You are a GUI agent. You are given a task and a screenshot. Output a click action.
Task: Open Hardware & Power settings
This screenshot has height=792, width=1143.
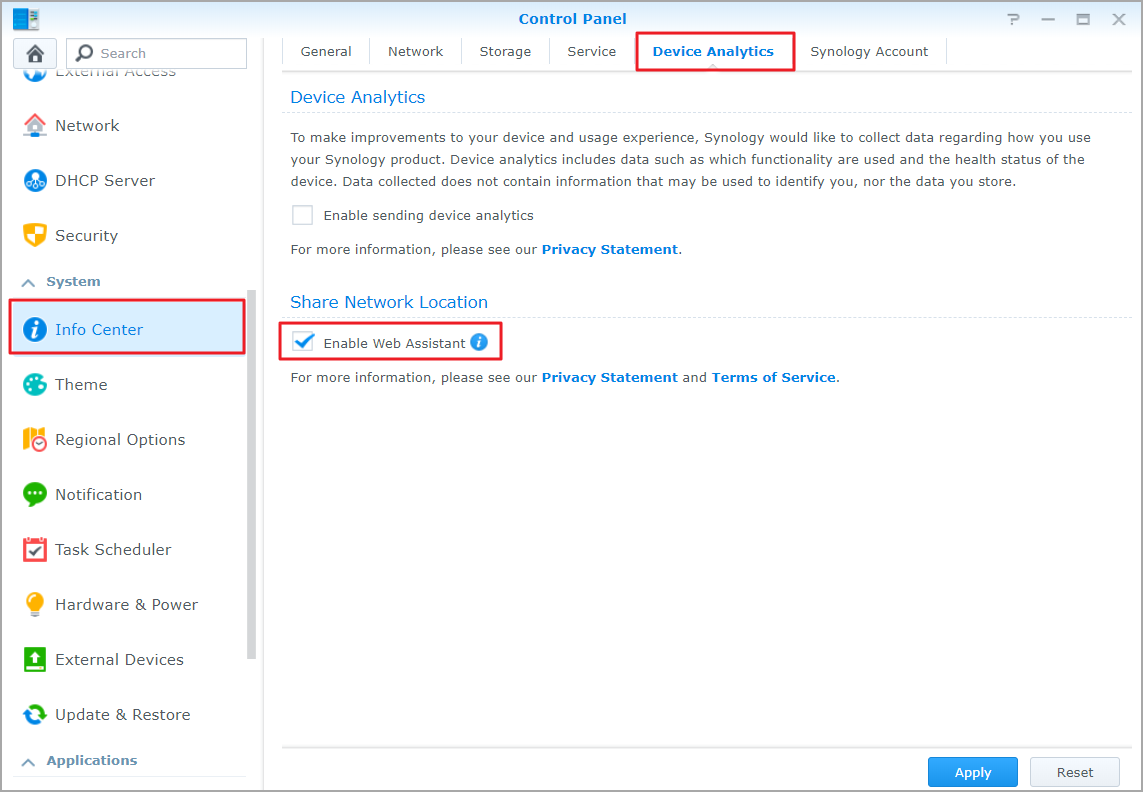pos(128,605)
